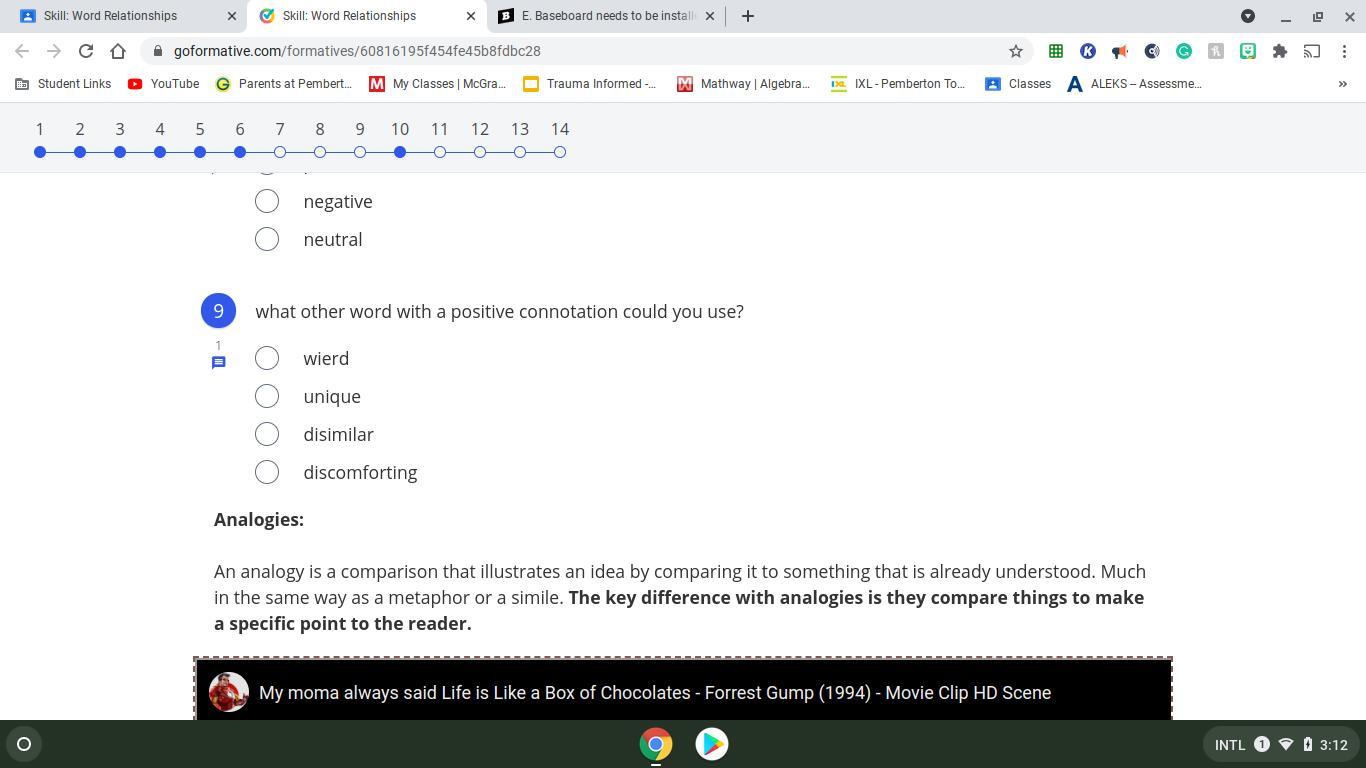Open the notification count badge
This screenshot has height=768, width=1366.
click(1262, 744)
